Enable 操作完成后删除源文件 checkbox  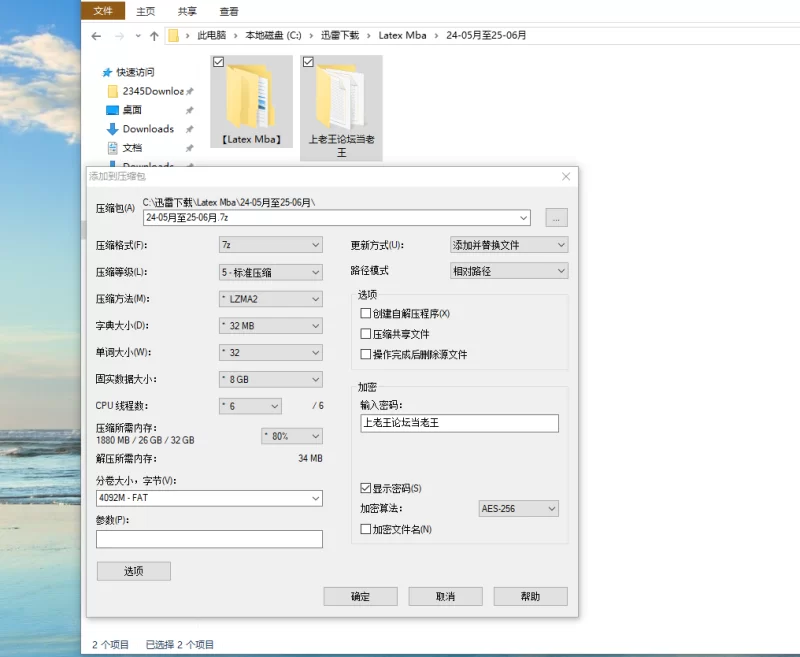pos(365,354)
